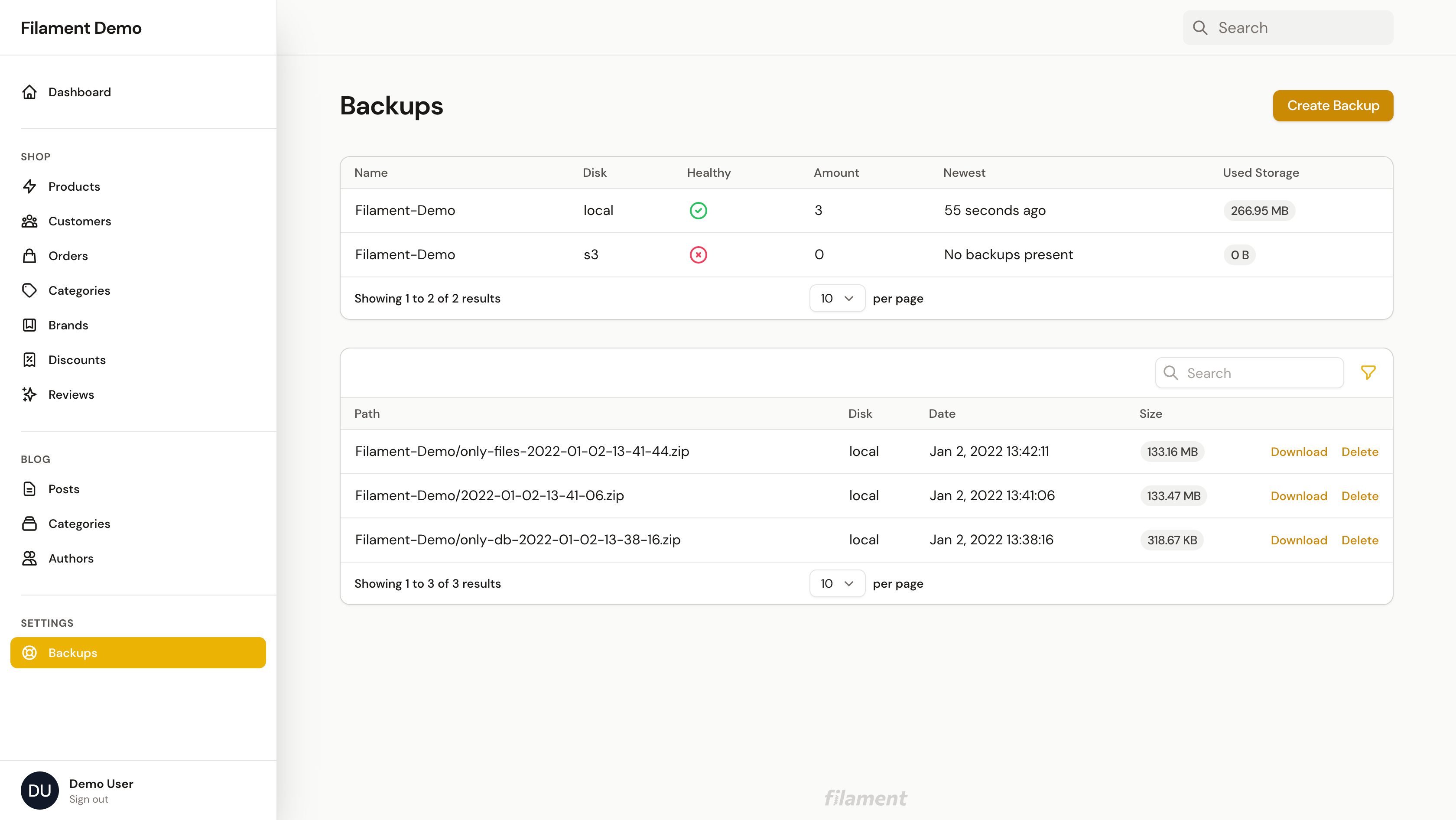
Task: Click the backups table search field
Action: pos(1249,372)
